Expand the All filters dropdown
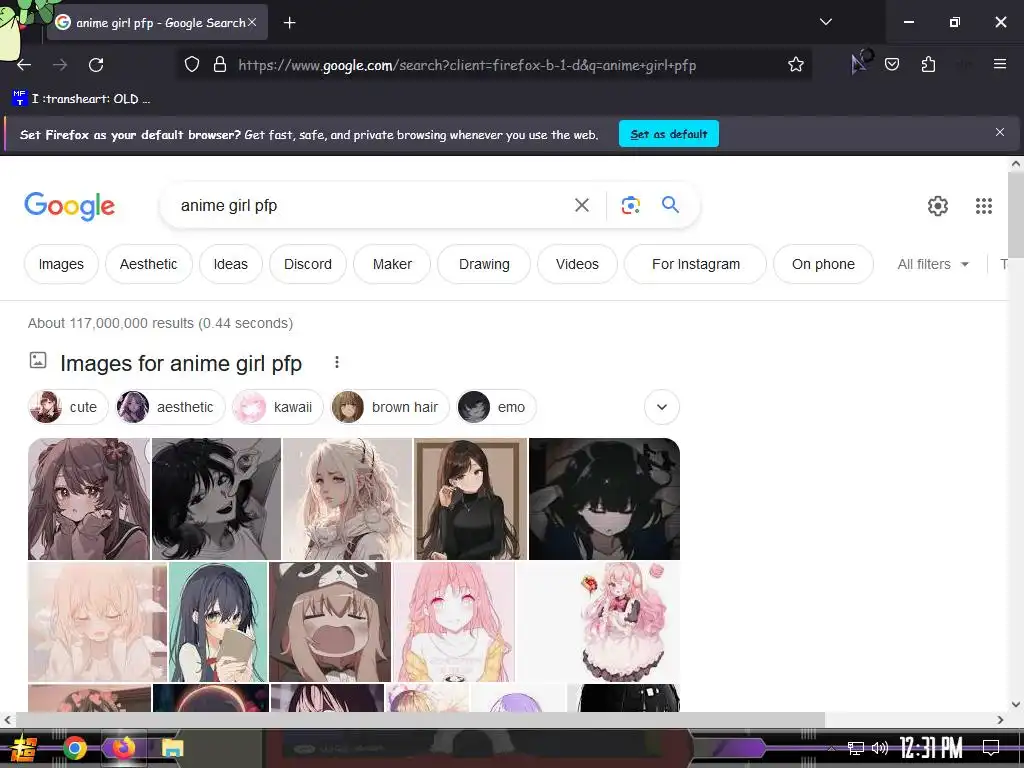1024x768 pixels. 933,264
